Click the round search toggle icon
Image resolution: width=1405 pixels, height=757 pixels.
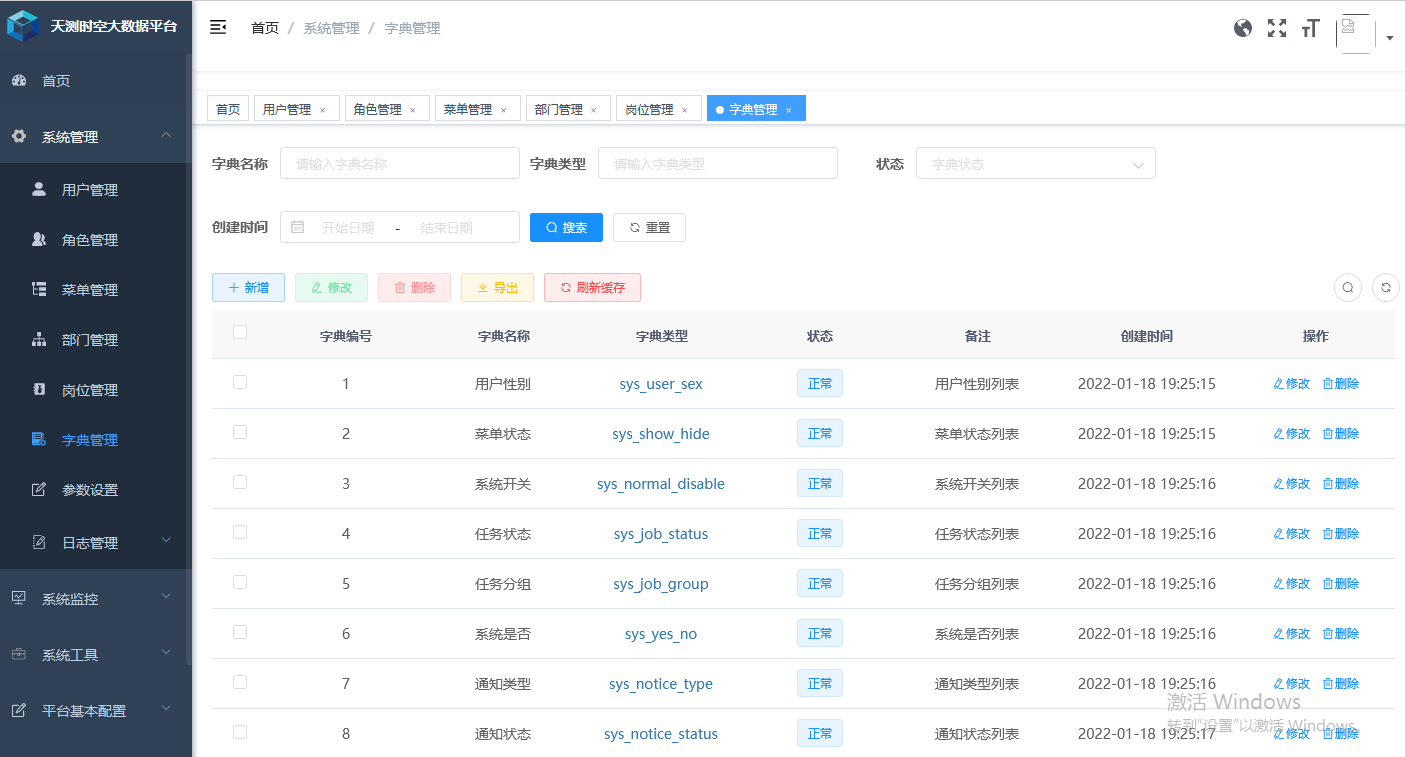point(1348,288)
